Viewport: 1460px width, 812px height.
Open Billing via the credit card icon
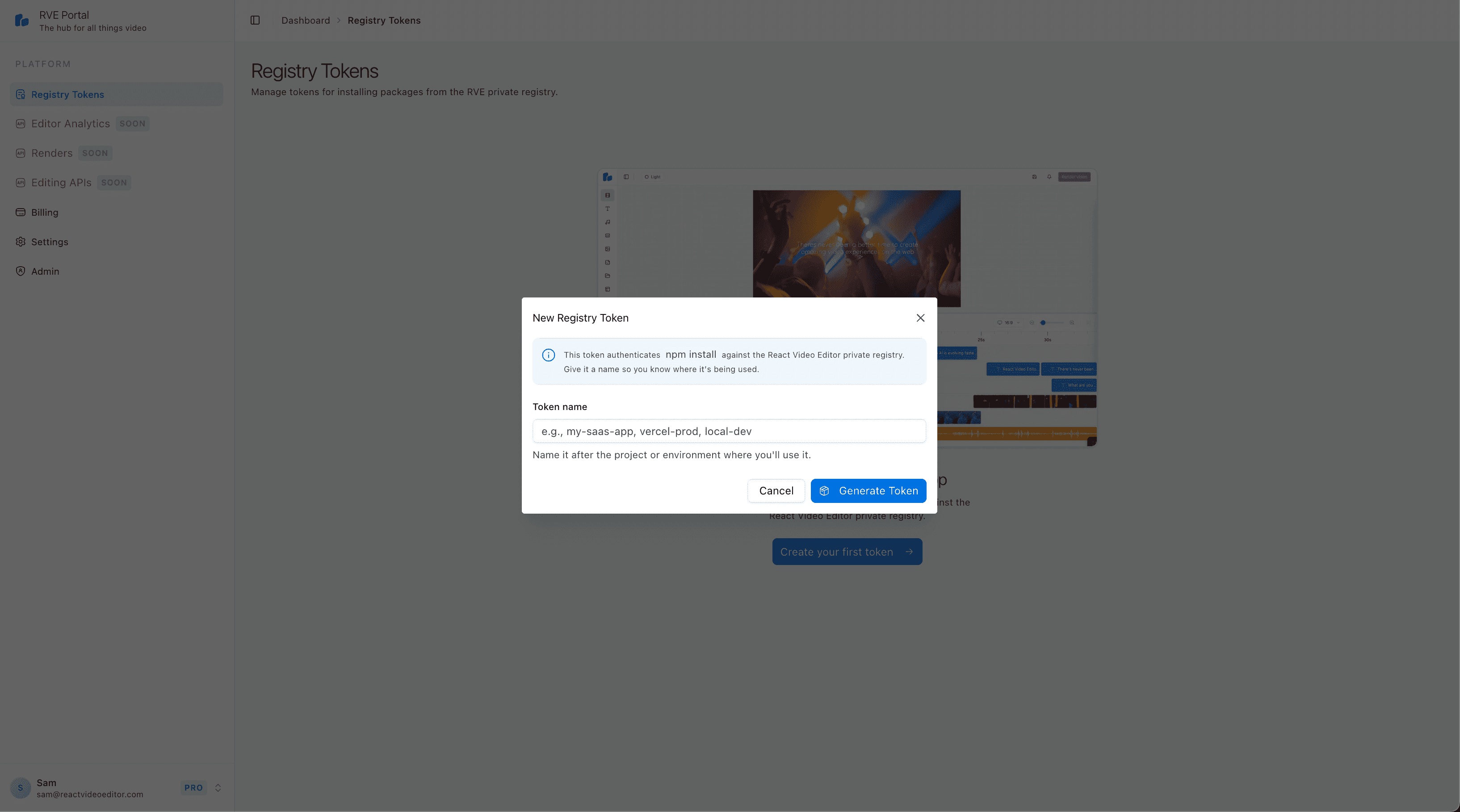[21, 212]
